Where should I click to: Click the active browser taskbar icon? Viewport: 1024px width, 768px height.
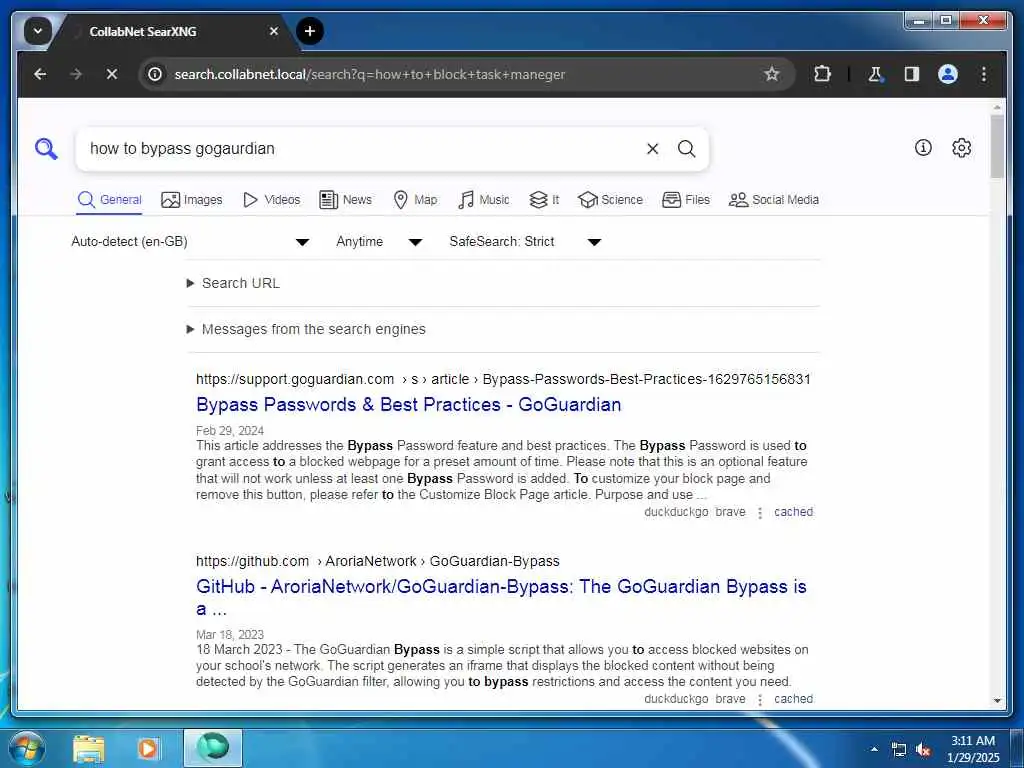pos(213,748)
